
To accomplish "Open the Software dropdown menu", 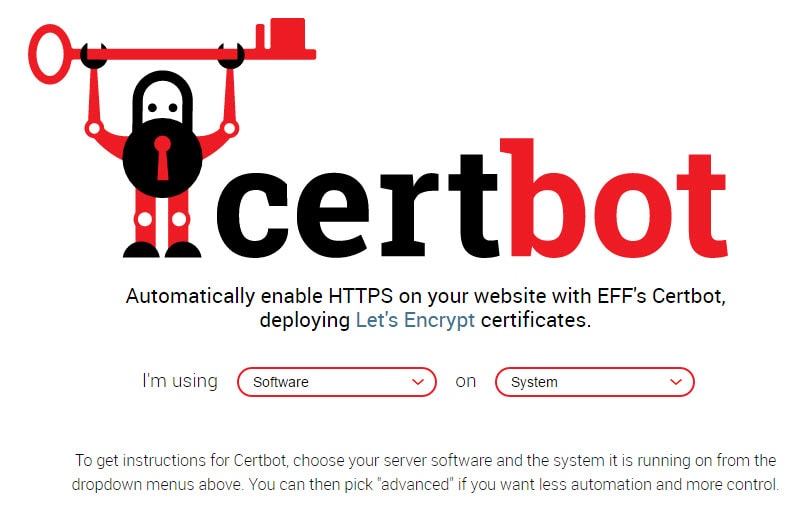I will pyautogui.click(x=337, y=382).
